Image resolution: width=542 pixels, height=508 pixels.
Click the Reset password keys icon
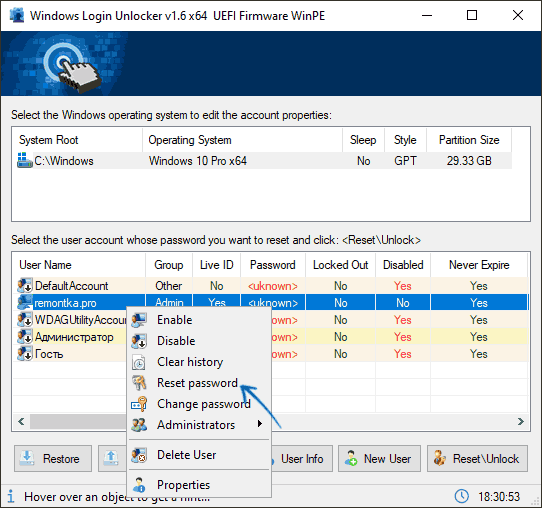[x=139, y=383]
